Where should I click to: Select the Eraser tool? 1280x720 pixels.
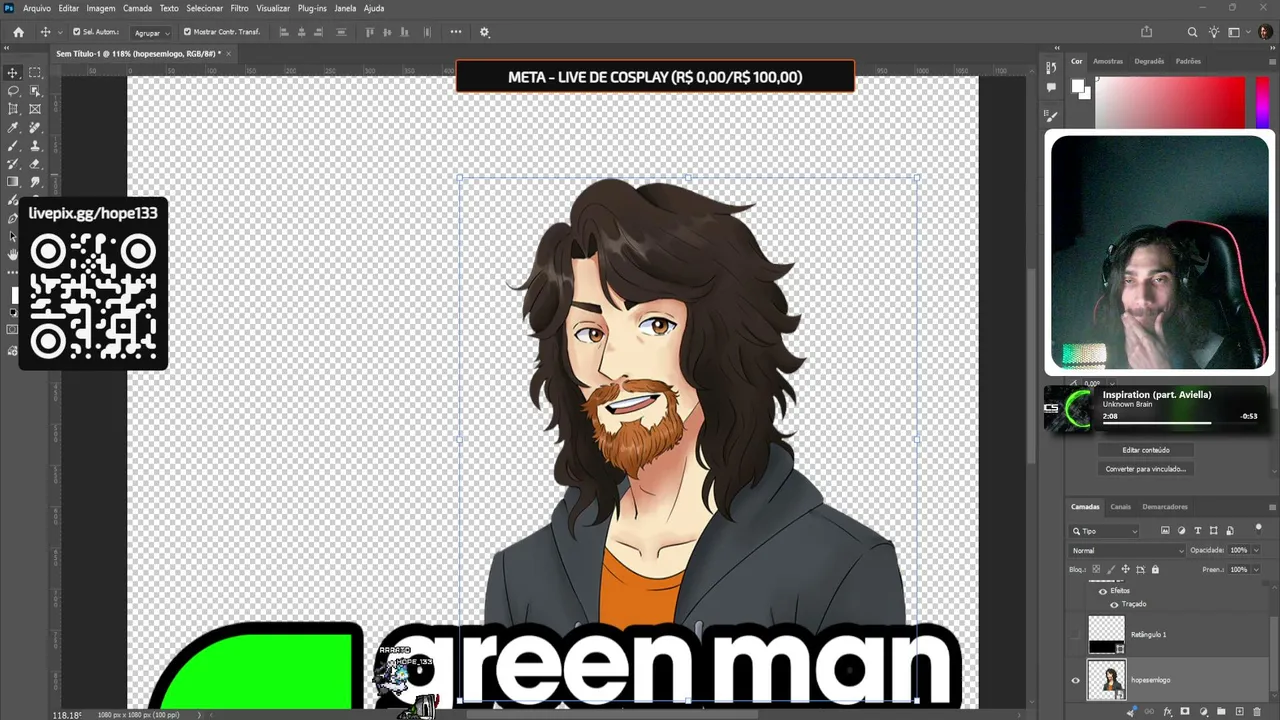pyautogui.click(x=35, y=164)
